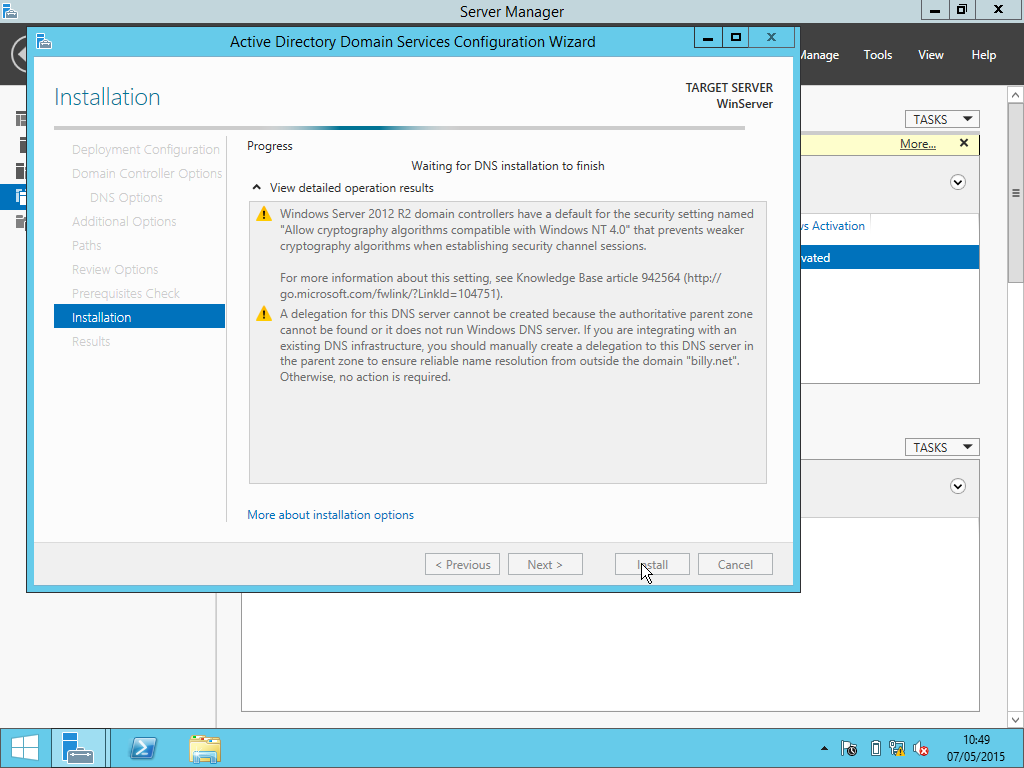Viewport: 1024px width, 768px height.
Task: Collapse the lower panel chevron
Action: tap(958, 487)
